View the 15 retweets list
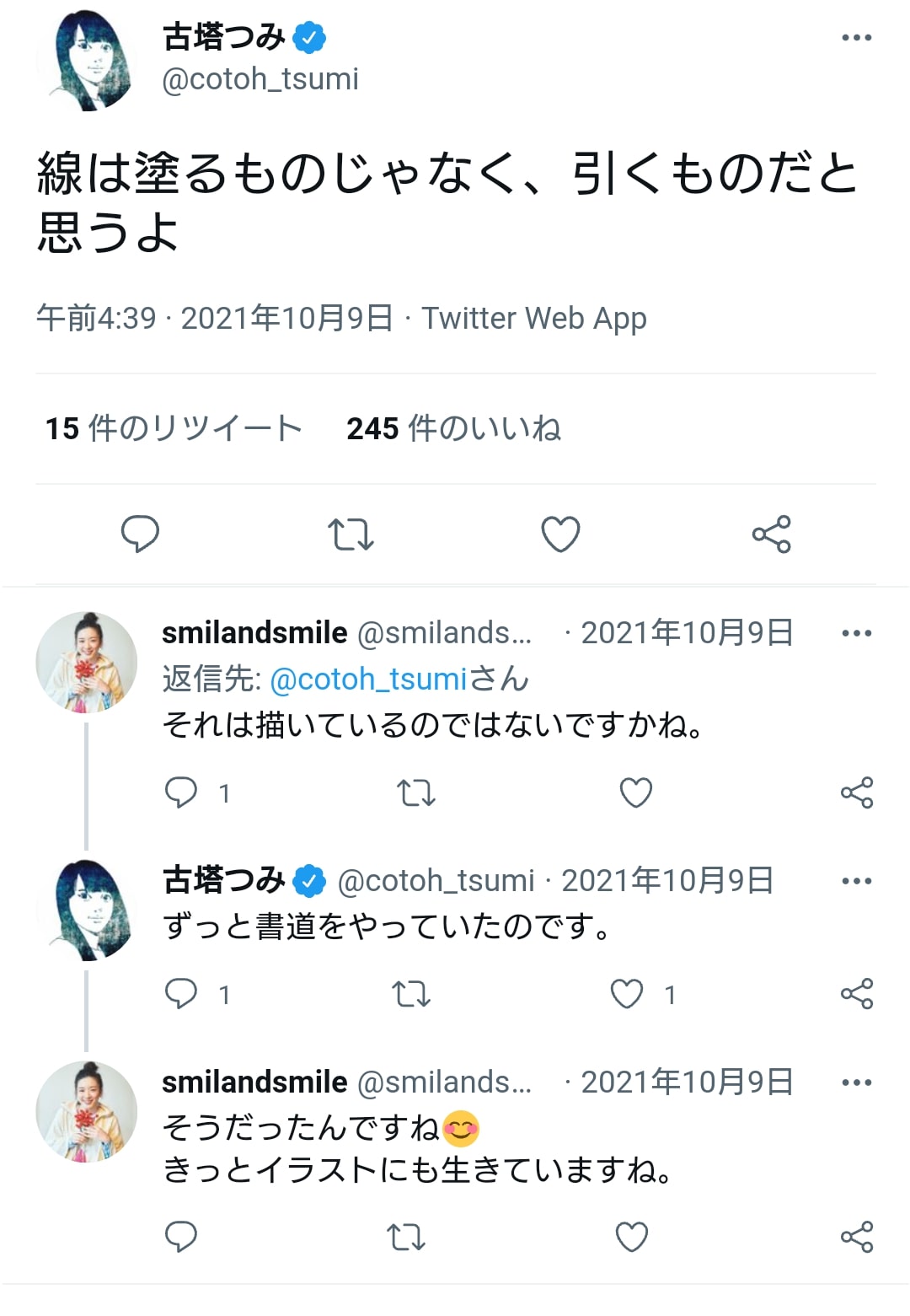 click(174, 428)
